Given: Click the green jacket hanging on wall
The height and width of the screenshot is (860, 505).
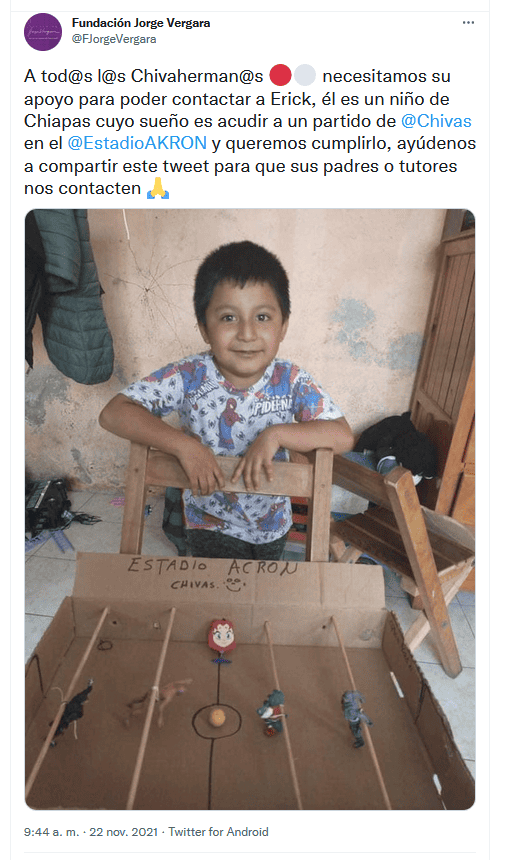Looking at the screenshot, I should 70,295.
